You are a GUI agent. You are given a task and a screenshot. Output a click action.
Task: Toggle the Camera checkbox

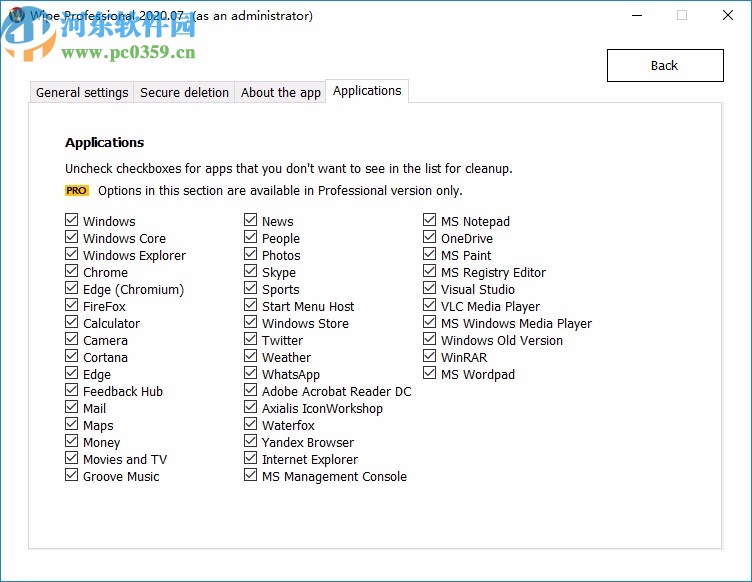tap(71, 339)
